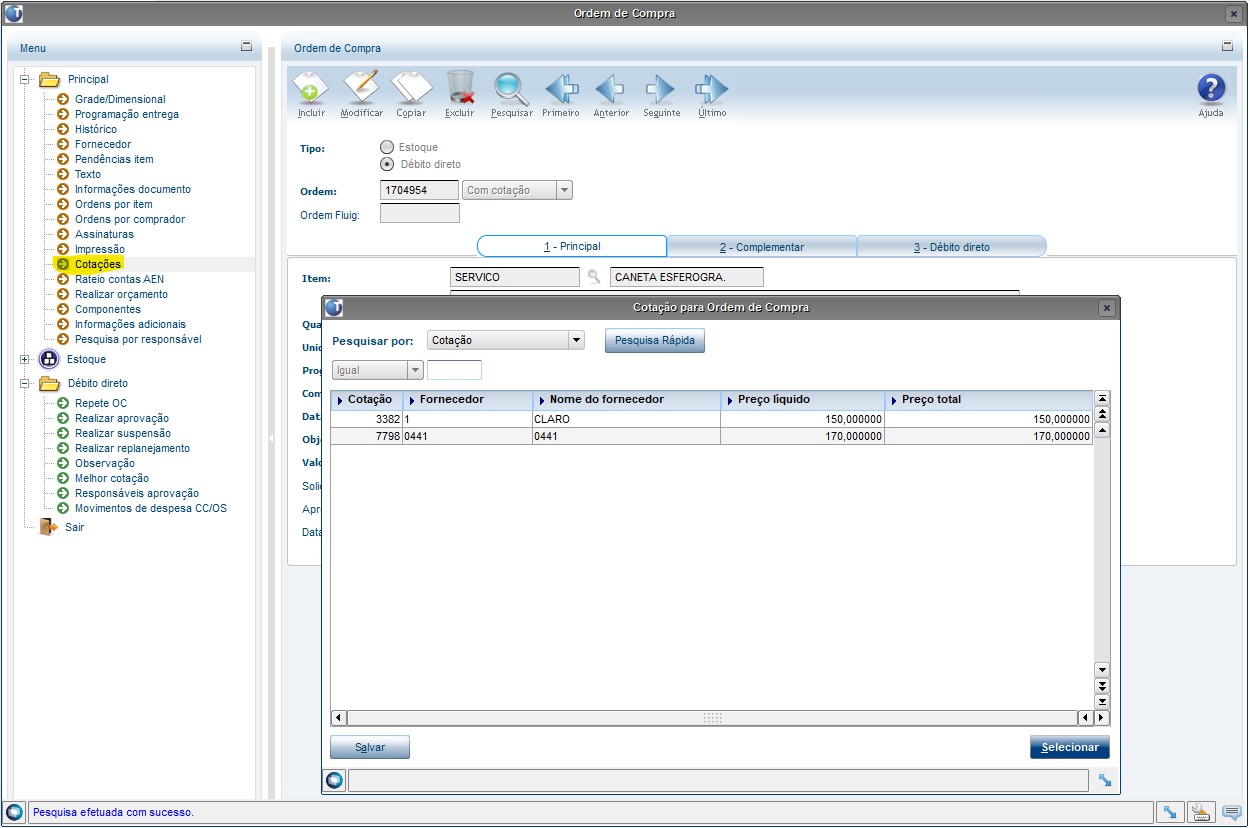Minimize the Ordem de Compra panel
The height and width of the screenshot is (828, 1250).
(1227, 47)
